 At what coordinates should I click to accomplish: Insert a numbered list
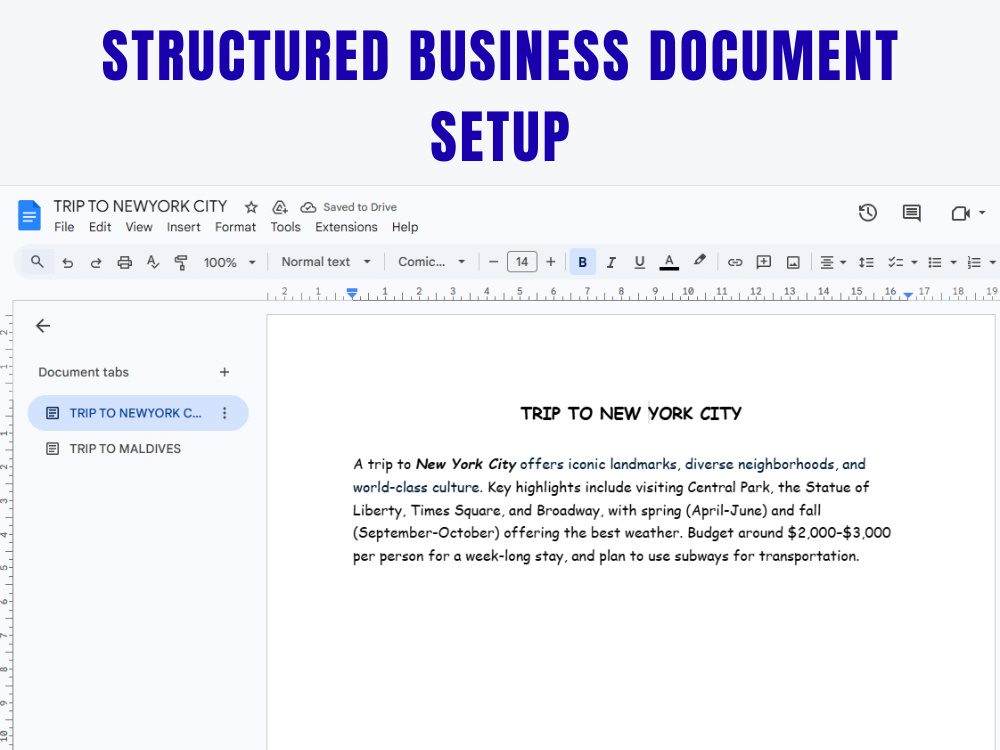click(974, 263)
